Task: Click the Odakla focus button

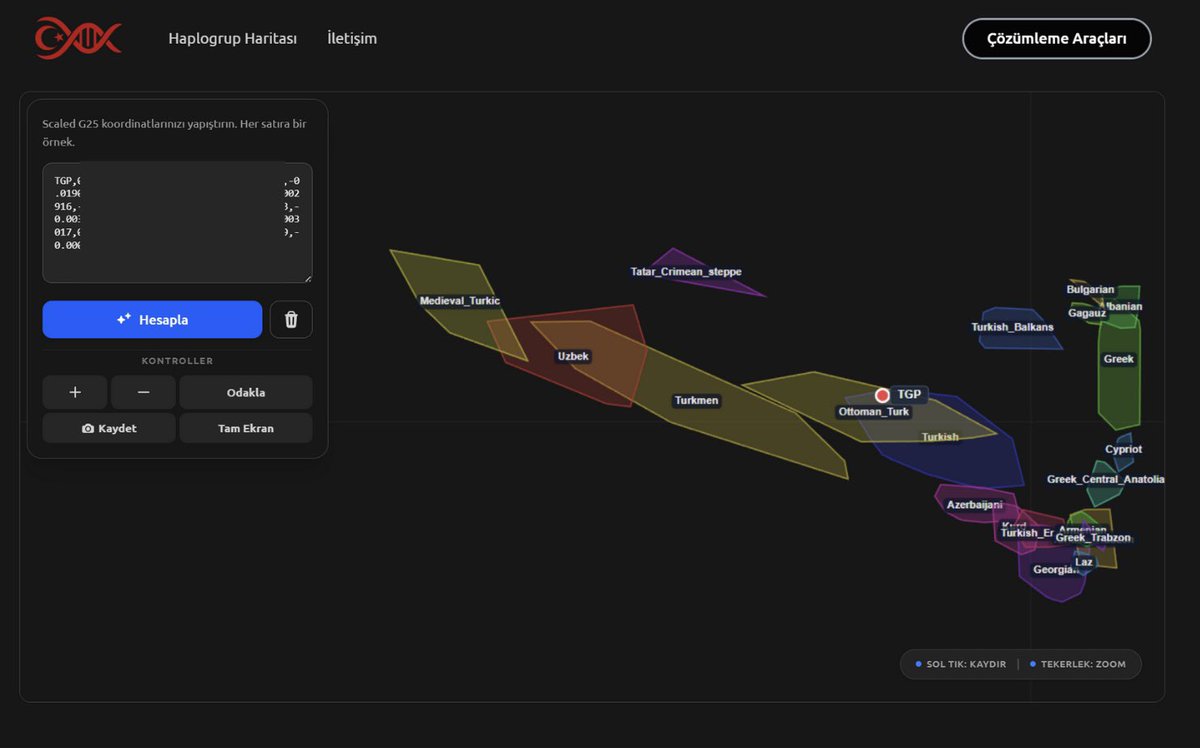Action: pyautogui.click(x=246, y=392)
